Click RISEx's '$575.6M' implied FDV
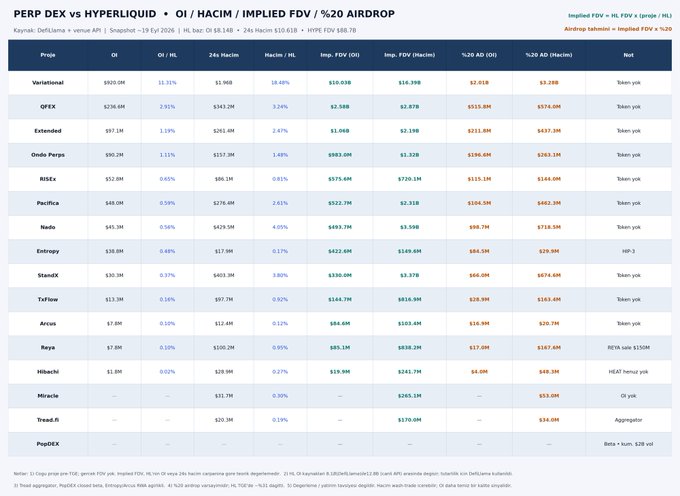The image size is (680, 496). (340, 179)
